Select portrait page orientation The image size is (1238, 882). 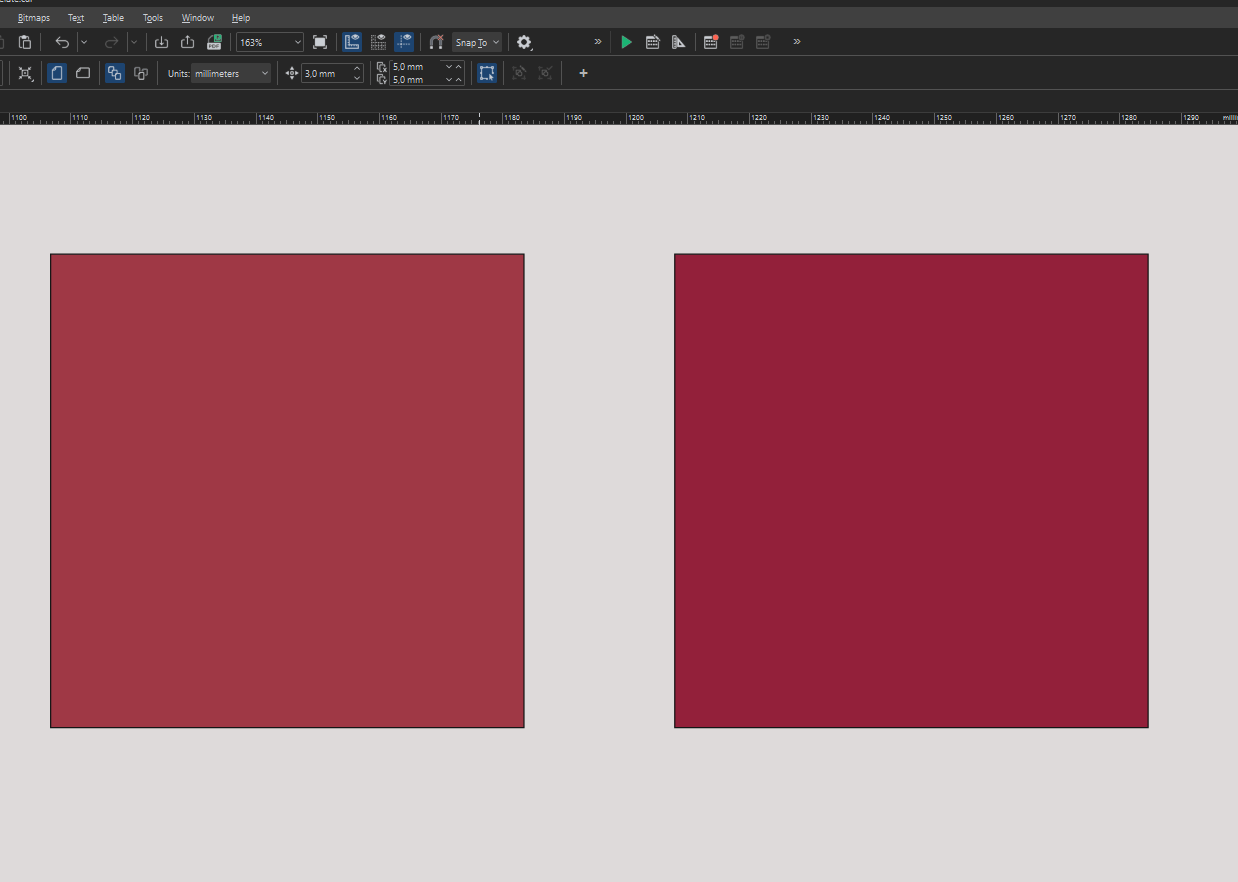coord(57,73)
